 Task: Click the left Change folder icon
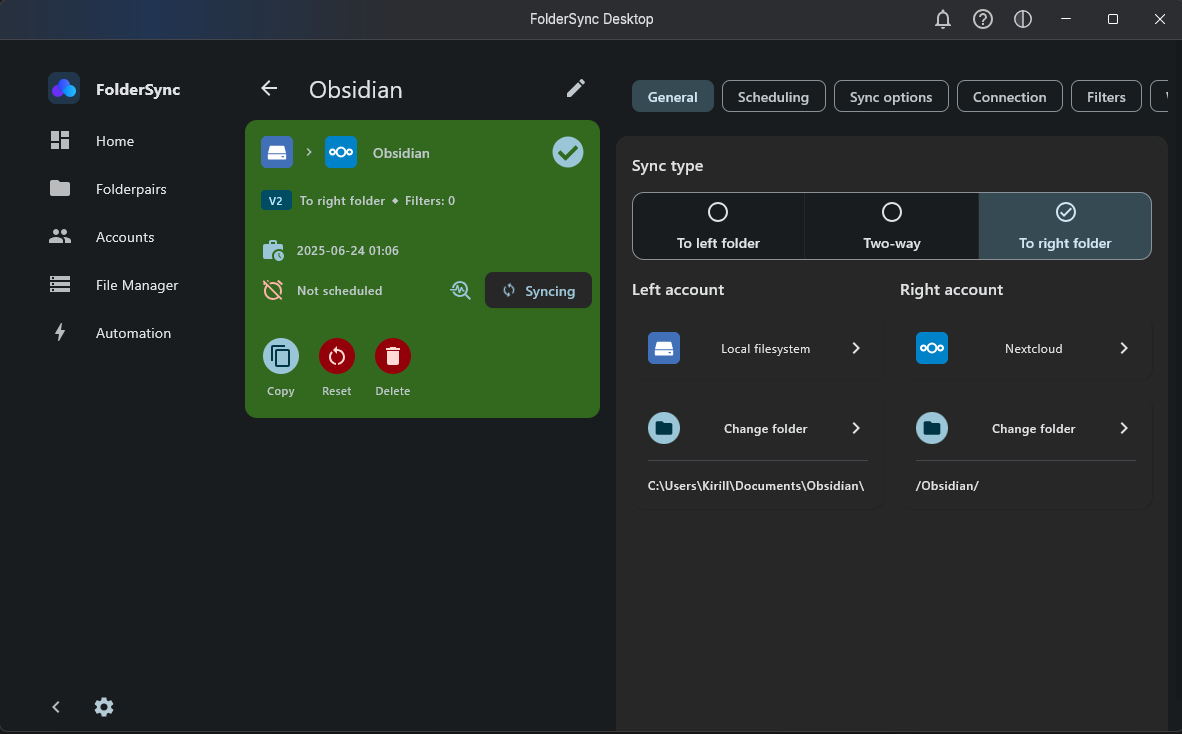tap(664, 428)
